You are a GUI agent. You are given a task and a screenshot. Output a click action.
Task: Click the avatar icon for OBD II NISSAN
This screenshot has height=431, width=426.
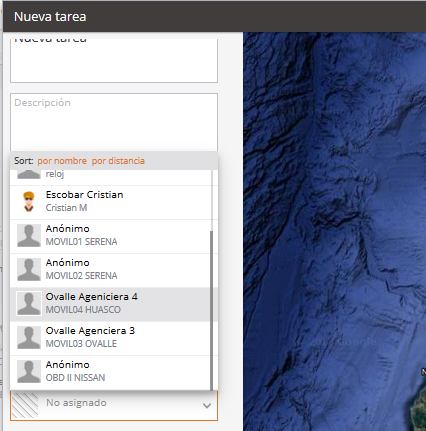coord(29,371)
